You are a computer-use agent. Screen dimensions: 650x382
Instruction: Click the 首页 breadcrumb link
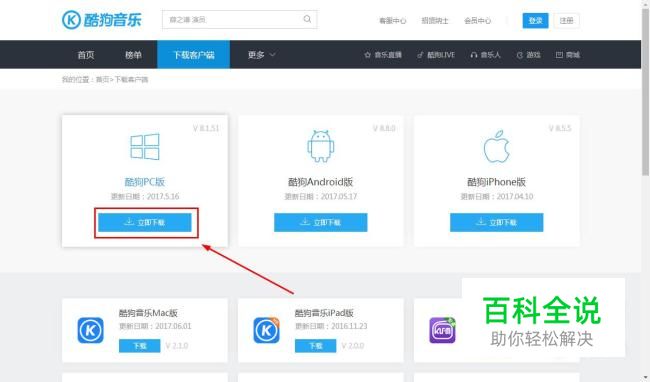[x=102, y=79]
